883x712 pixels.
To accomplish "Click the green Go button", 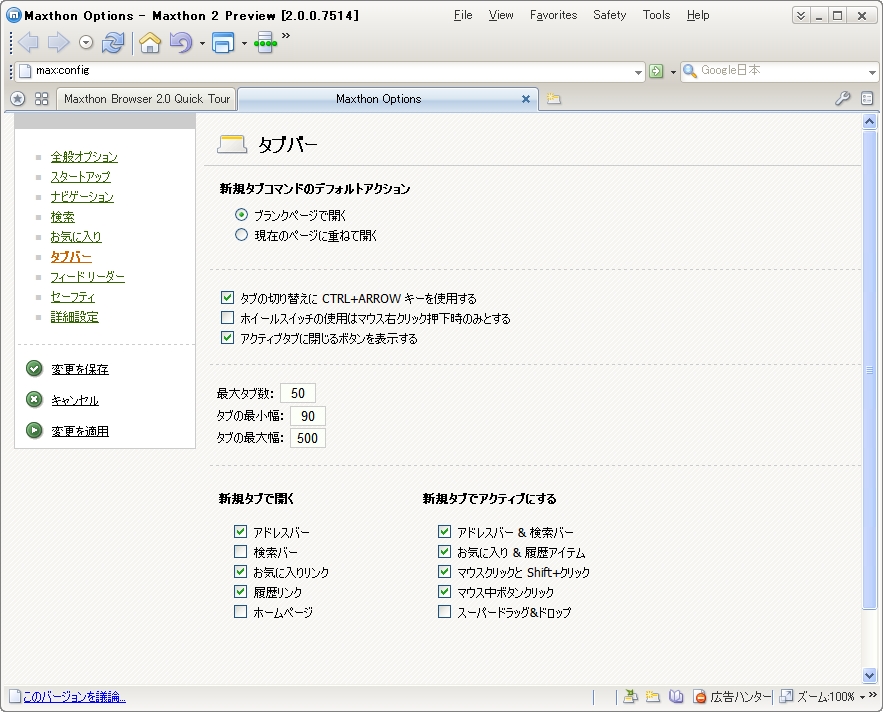I will click(x=656, y=71).
